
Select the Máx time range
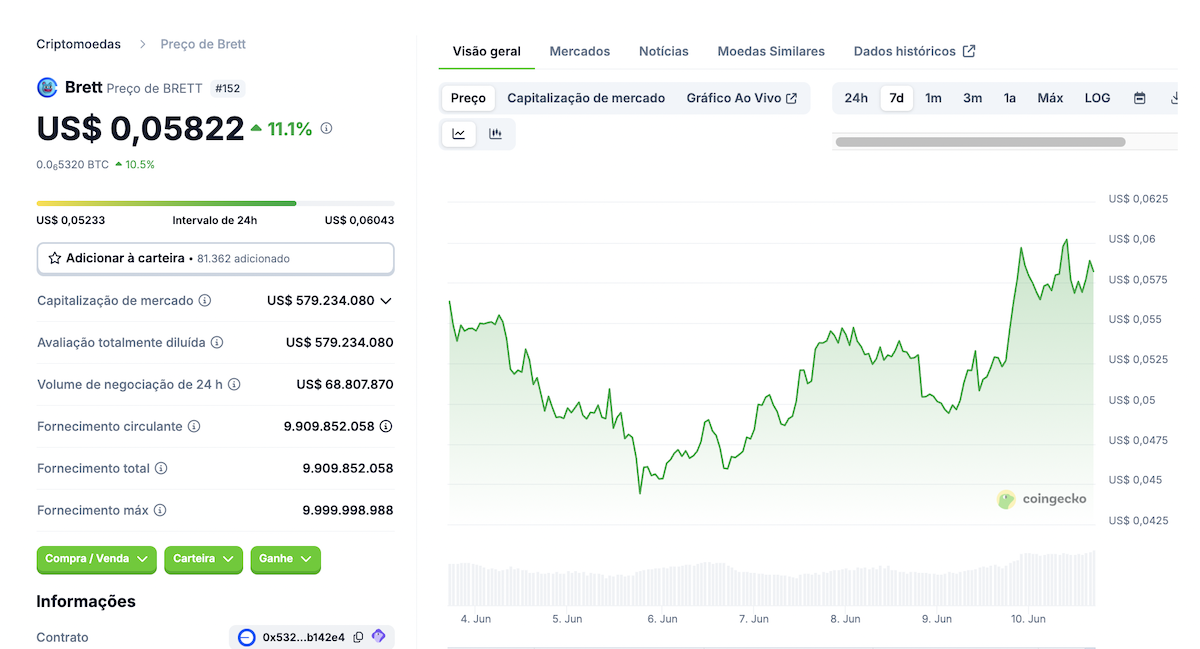[1050, 98]
